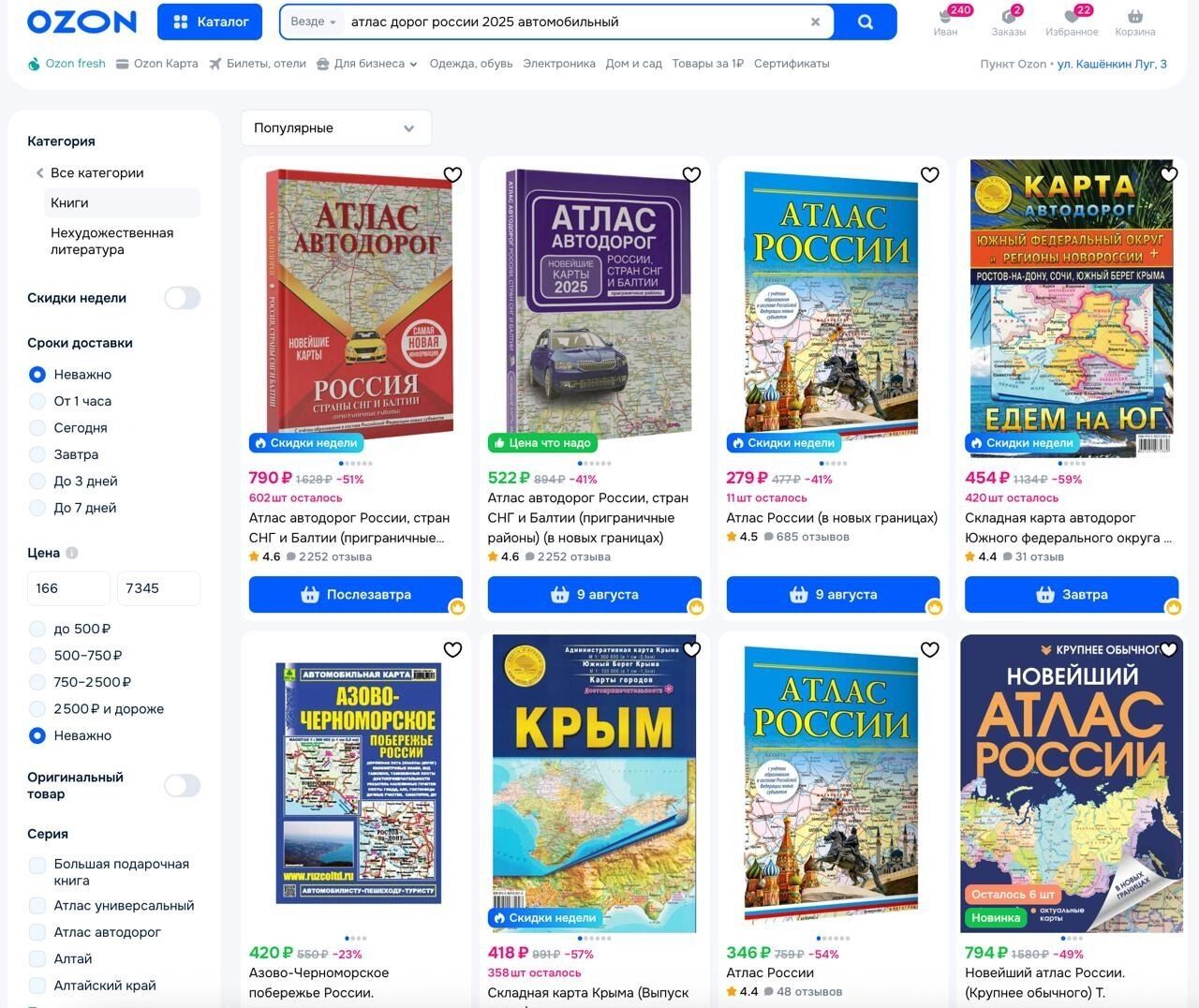
Task: Open the Каталог button
Action: pyautogui.click(x=210, y=22)
